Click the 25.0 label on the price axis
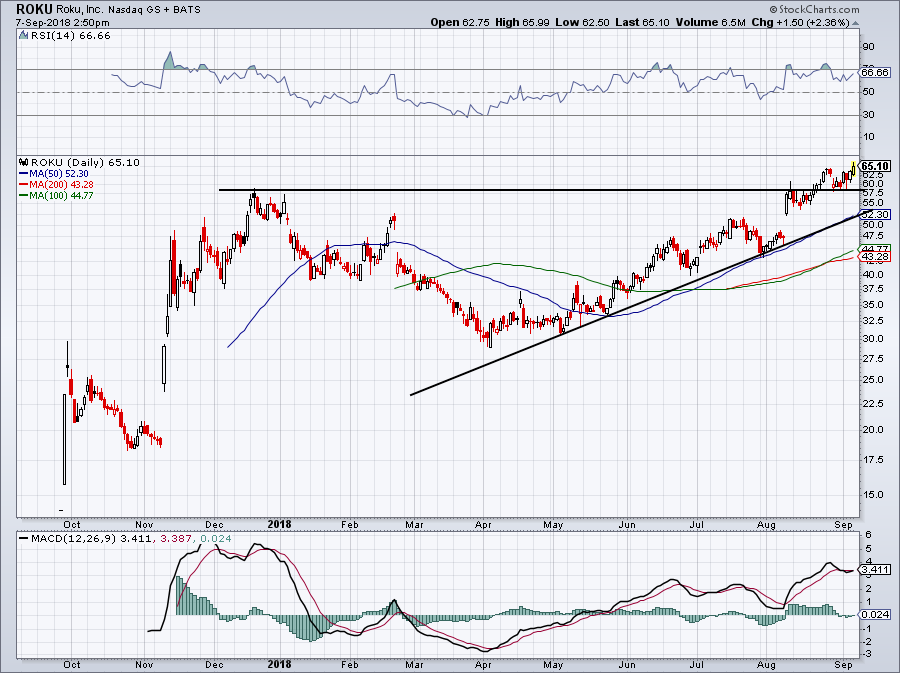900x673 pixels. 872,380
